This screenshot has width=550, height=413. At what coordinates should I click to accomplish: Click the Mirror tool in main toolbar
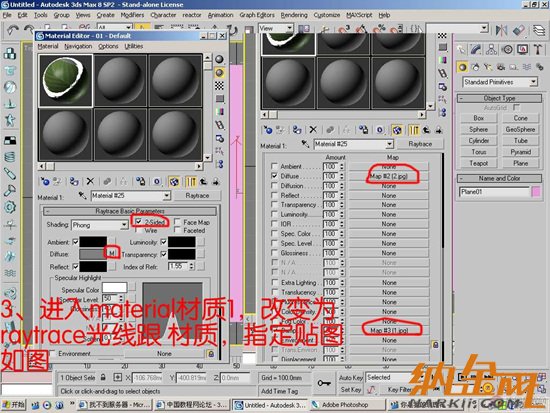tap(502, 31)
